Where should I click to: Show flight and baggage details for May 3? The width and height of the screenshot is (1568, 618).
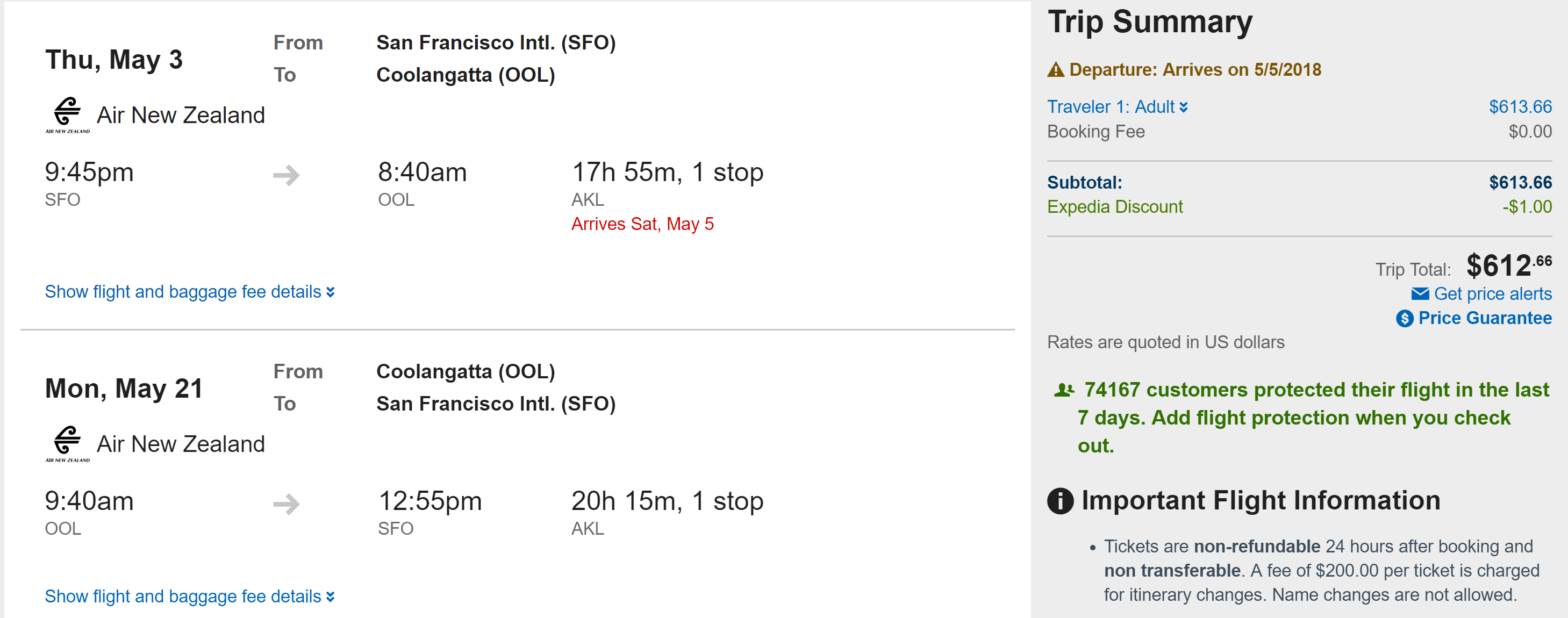(189, 292)
